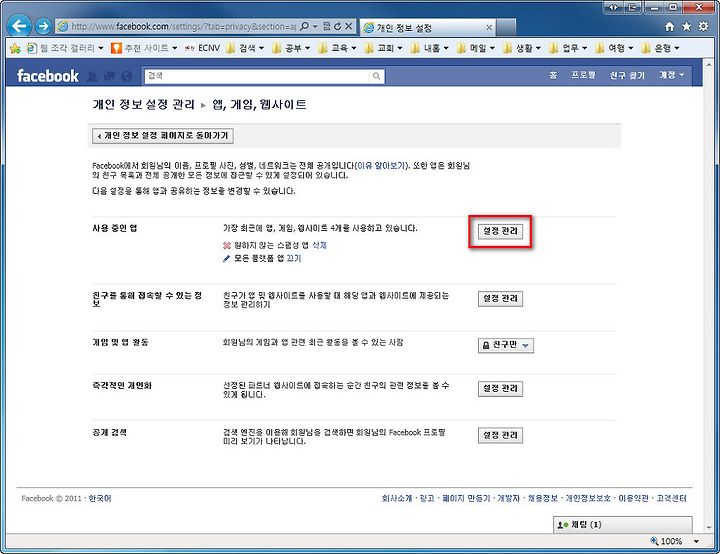
Task: Stop loading with the X icon in address bar
Action: coord(349,26)
